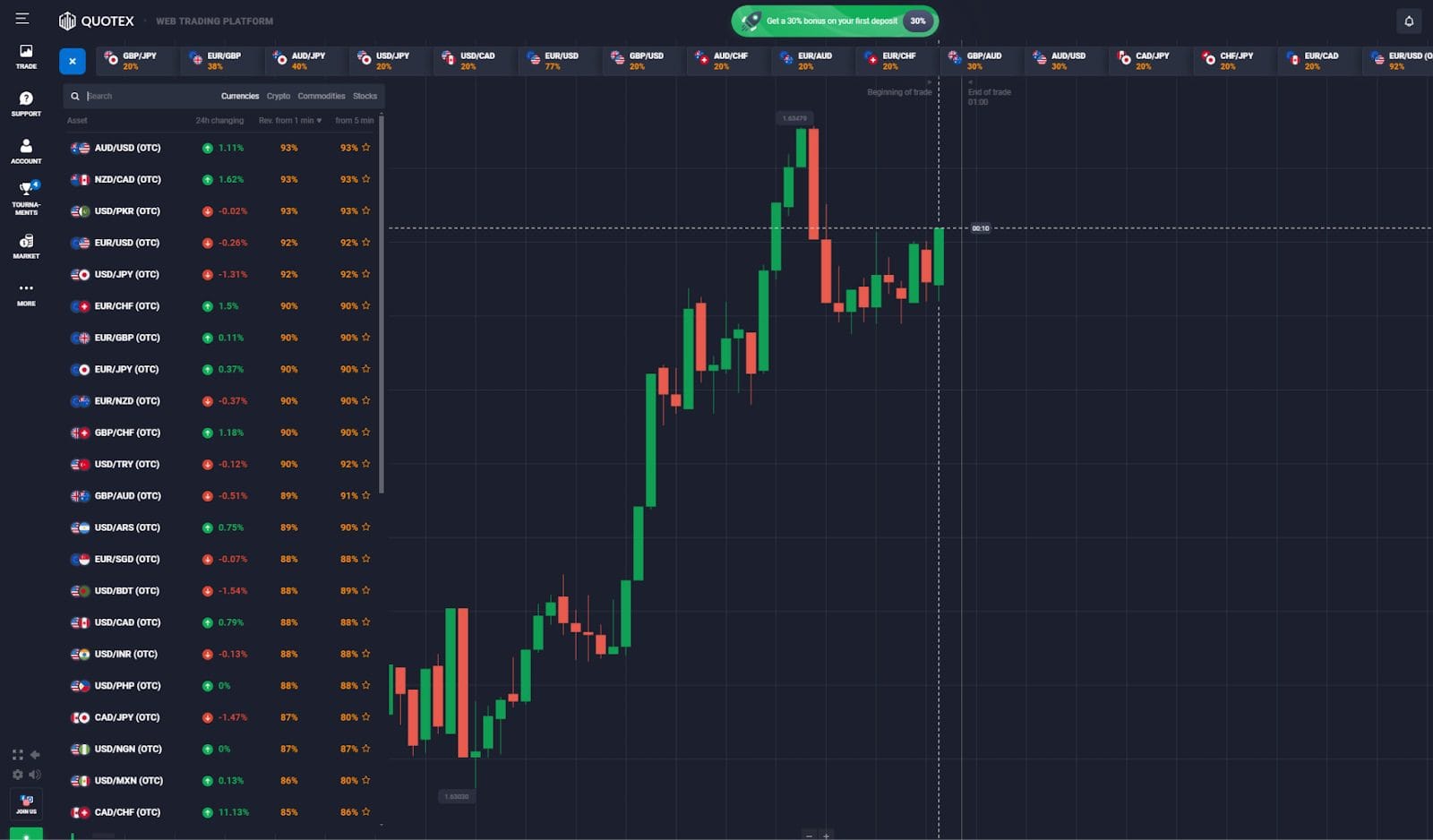This screenshot has width=1433, height=840.
Task: Open the Account sidebar icon
Action: click(x=26, y=150)
